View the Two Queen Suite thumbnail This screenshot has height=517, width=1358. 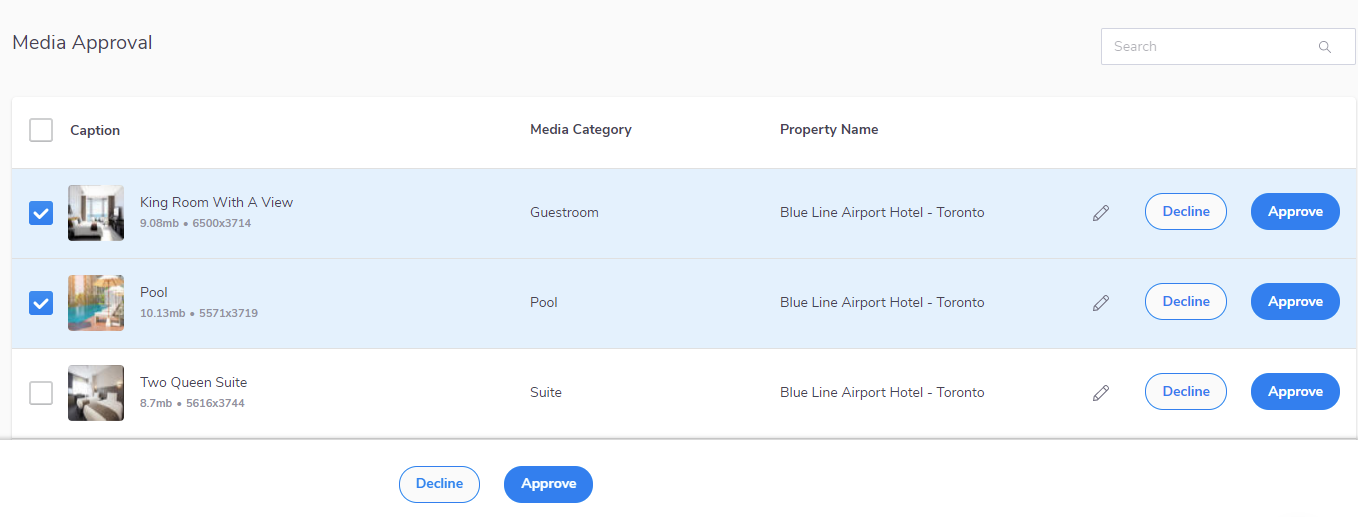[x=96, y=393]
